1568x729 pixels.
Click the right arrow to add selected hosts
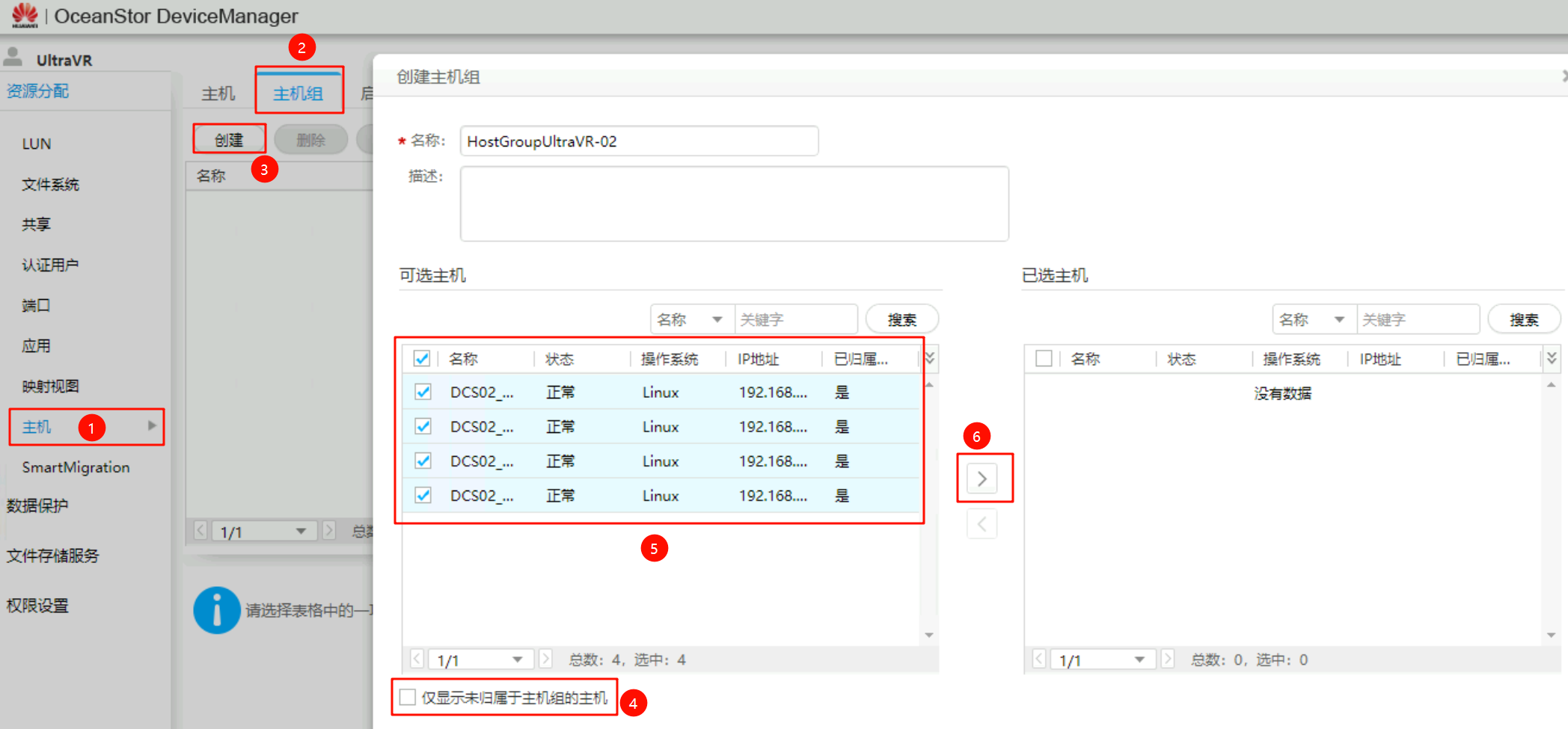coord(981,479)
